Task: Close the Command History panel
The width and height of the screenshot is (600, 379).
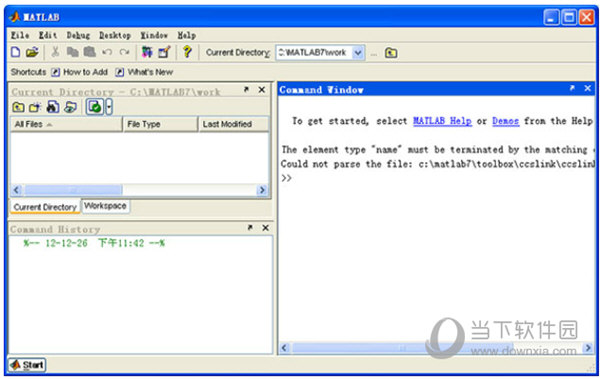Action: click(265, 228)
